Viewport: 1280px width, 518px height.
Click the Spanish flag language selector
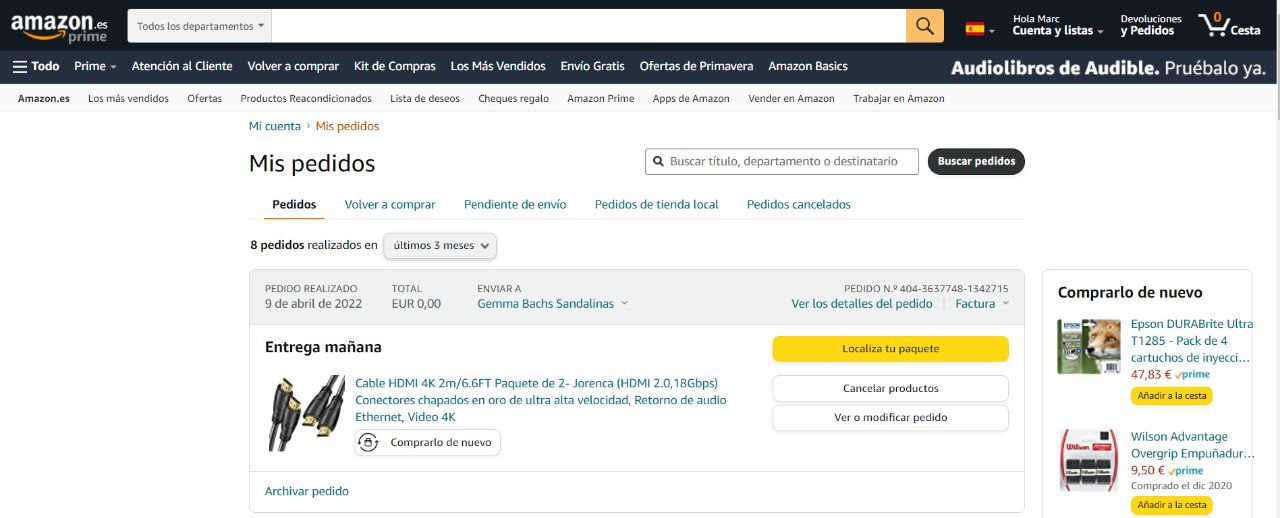[x=979, y=29]
